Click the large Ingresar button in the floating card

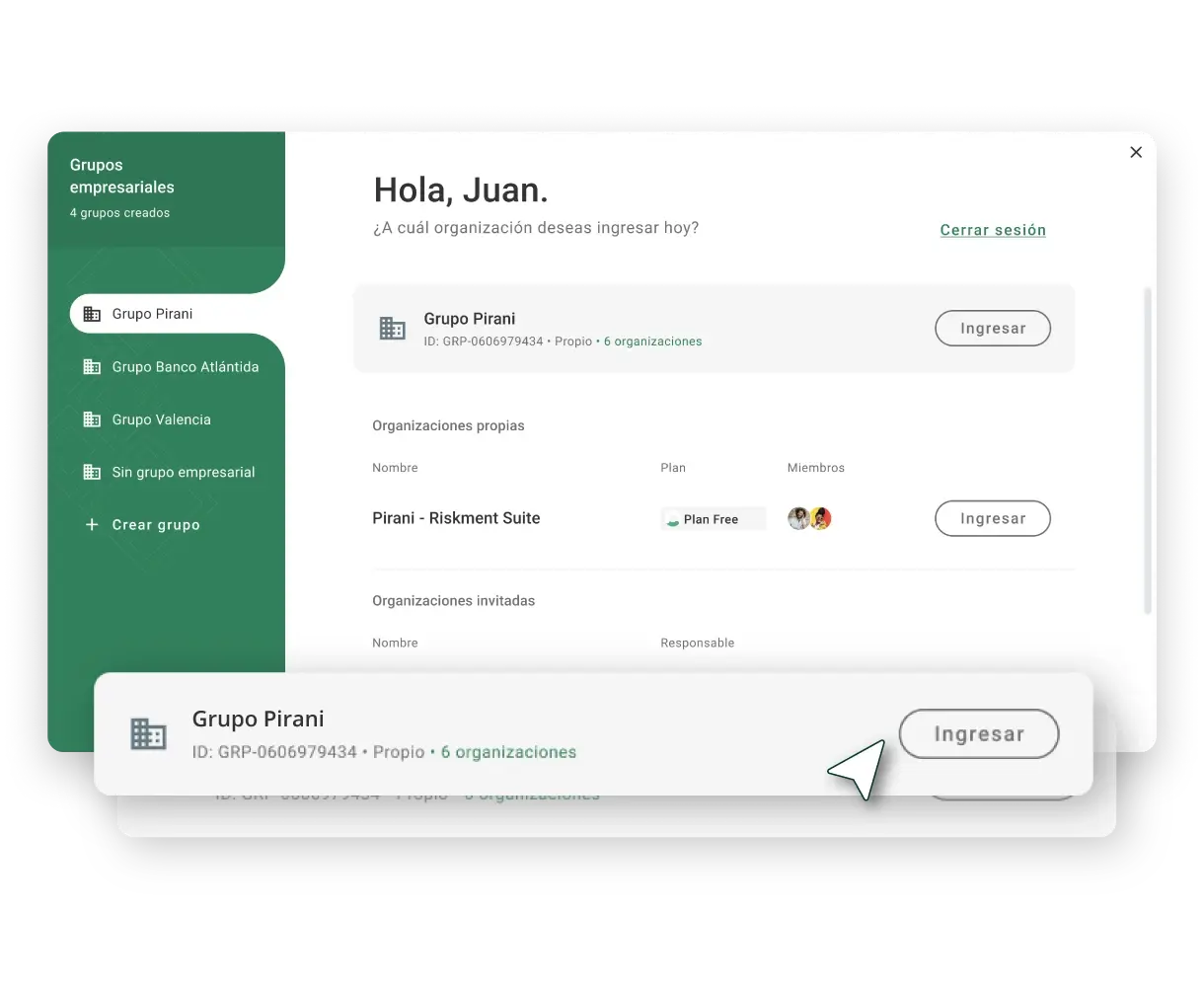pyautogui.click(x=979, y=734)
